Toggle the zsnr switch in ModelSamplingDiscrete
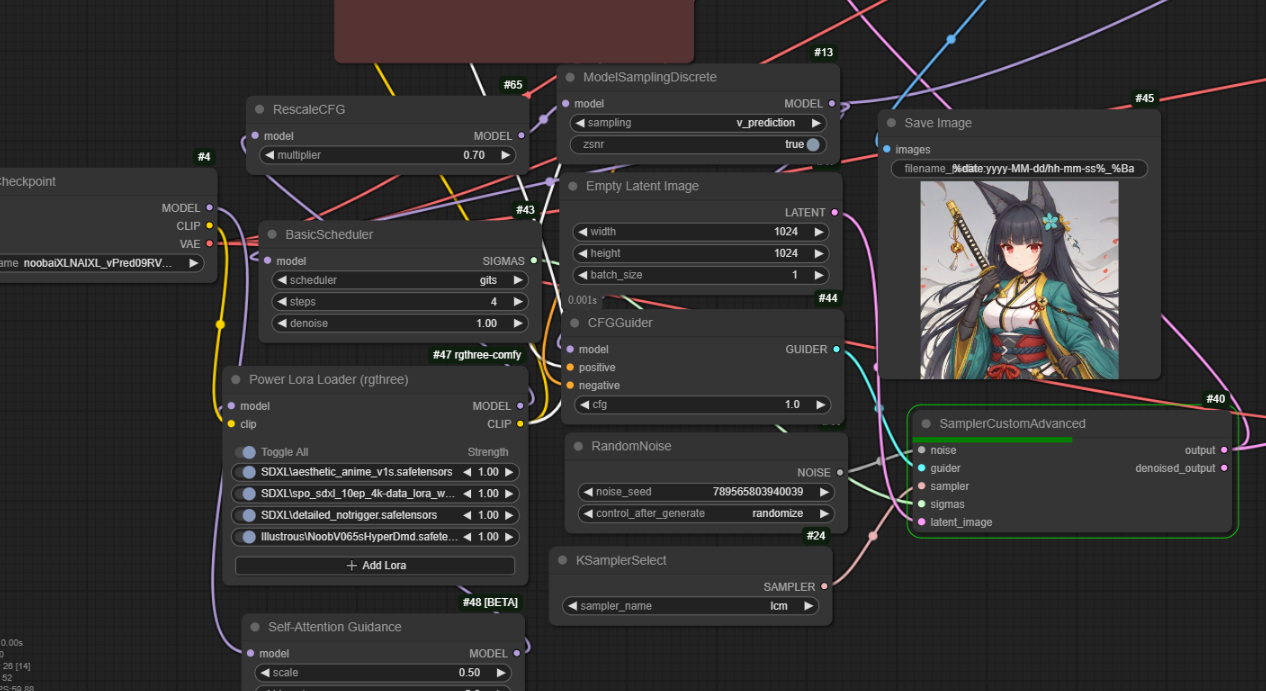 [x=813, y=144]
